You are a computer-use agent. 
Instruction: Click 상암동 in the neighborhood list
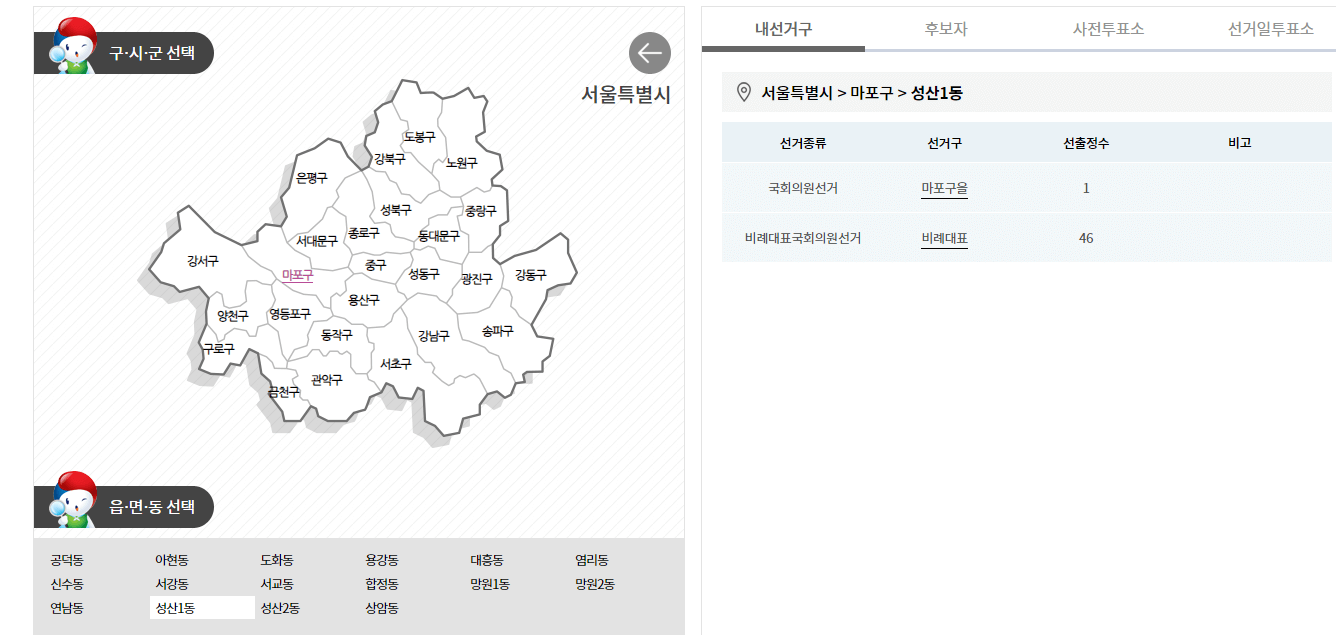pos(384,607)
